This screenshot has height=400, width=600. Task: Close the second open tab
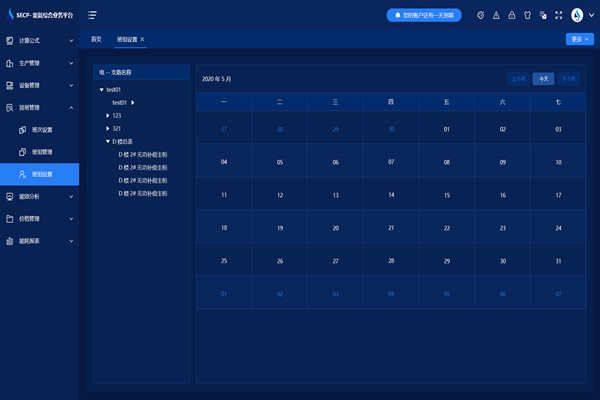(x=142, y=39)
